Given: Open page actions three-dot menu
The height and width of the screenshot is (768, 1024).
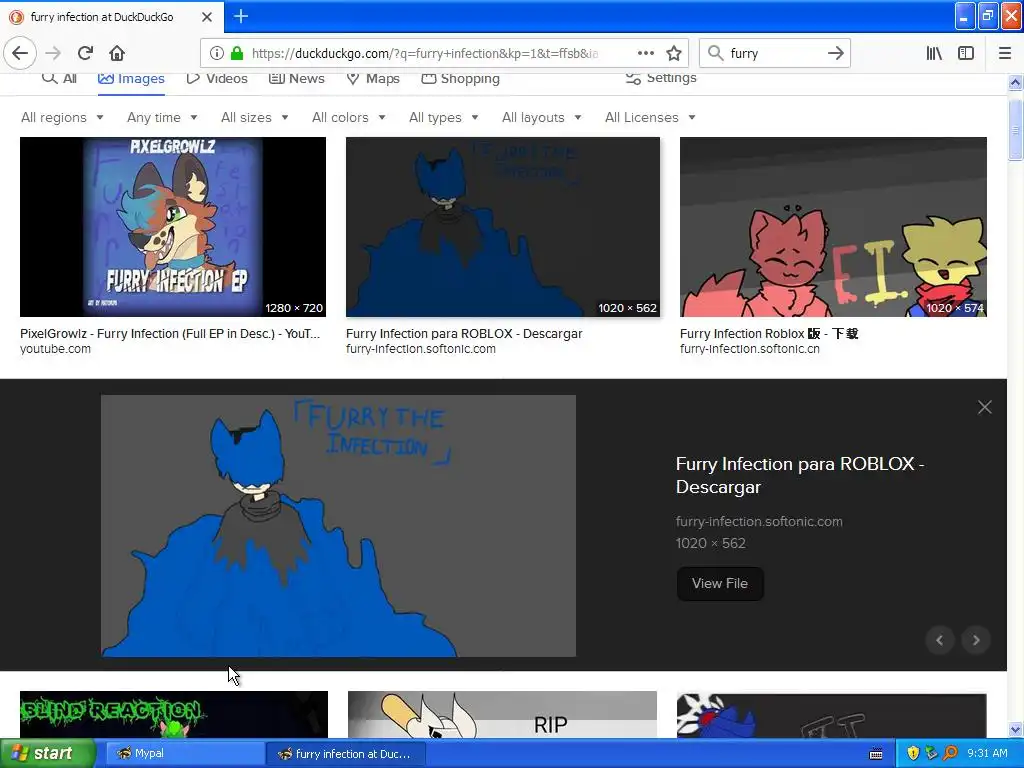Looking at the screenshot, I should coord(645,53).
